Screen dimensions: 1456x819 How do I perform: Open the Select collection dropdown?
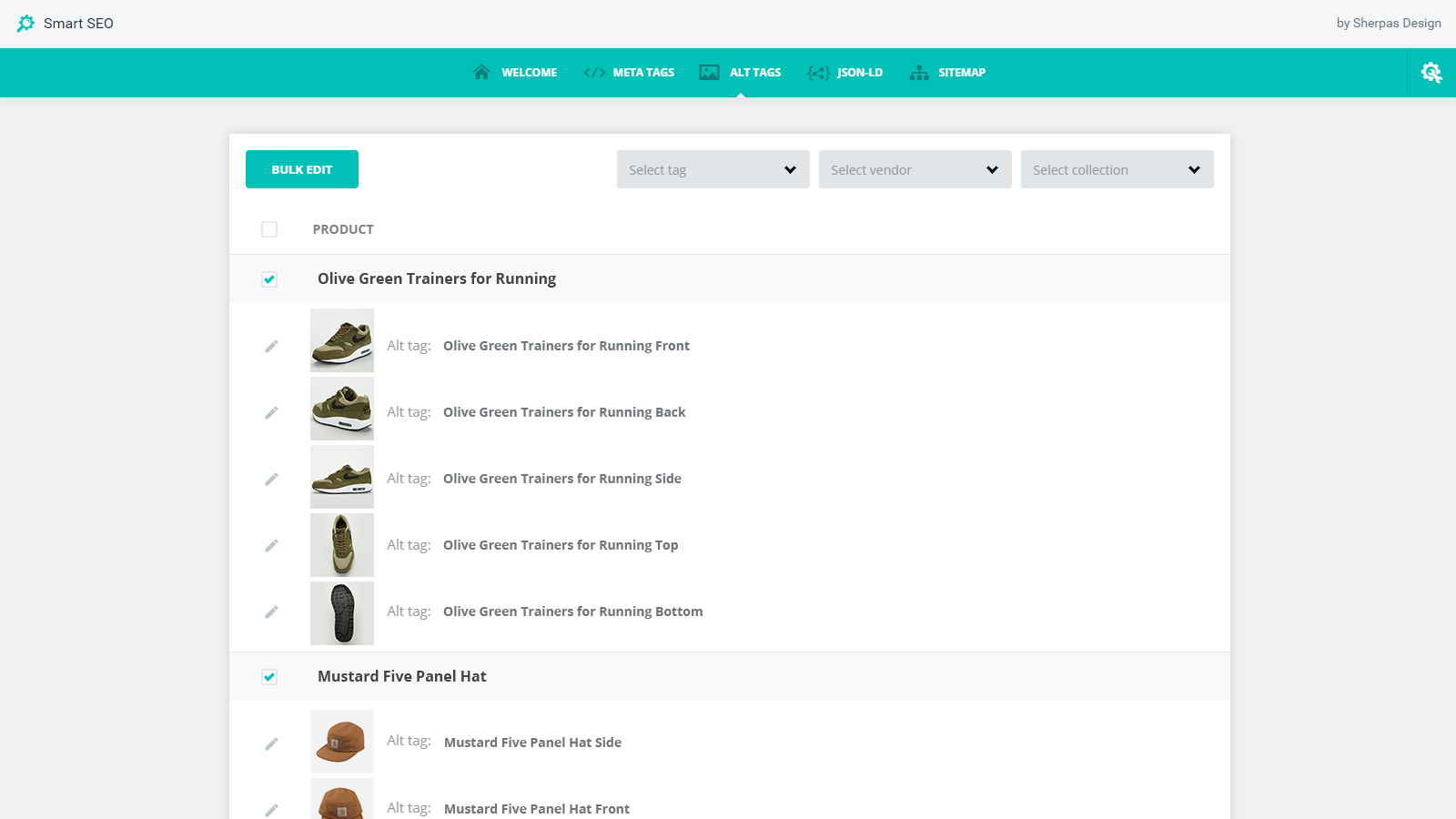pyautogui.click(x=1117, y=169)
